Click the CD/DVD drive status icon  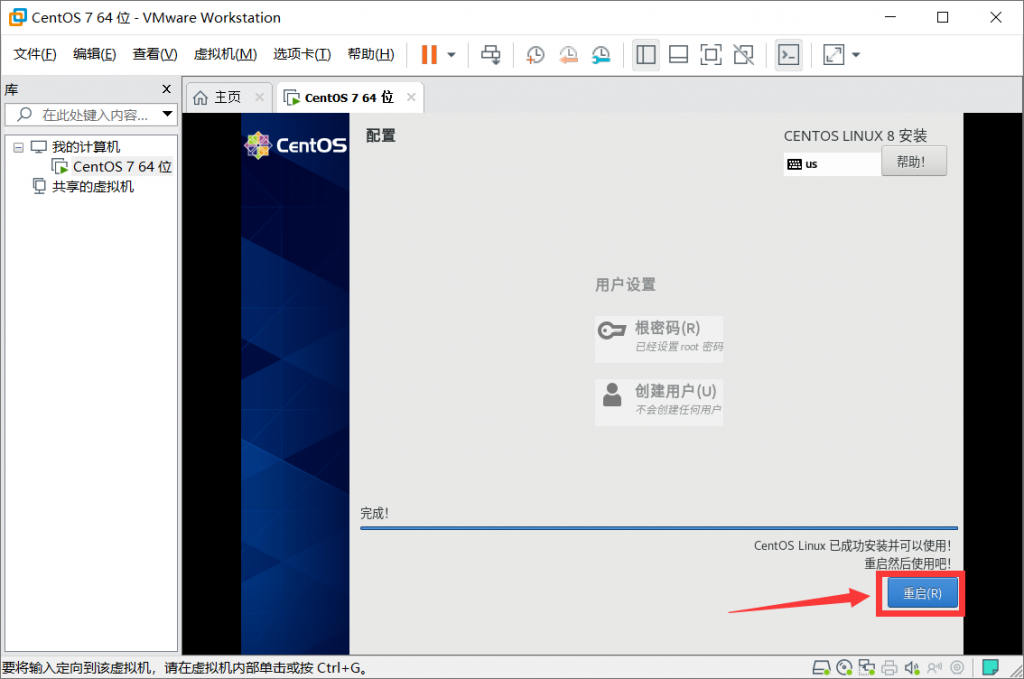844,667
